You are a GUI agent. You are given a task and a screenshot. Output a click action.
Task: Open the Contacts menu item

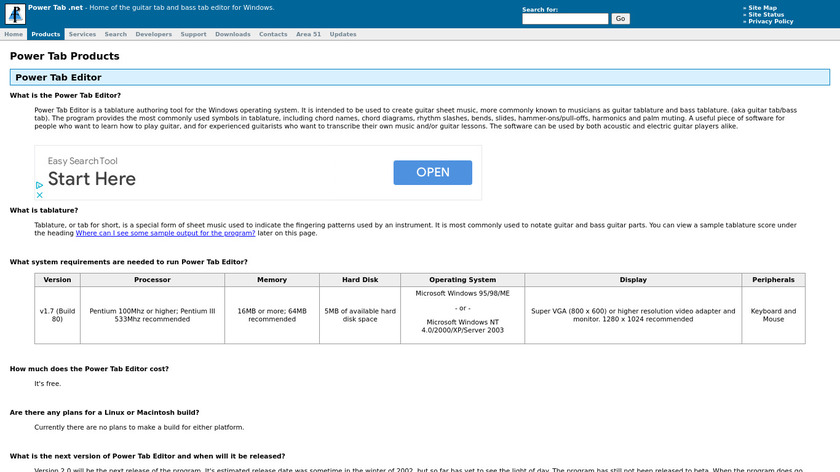click(273, 34)
